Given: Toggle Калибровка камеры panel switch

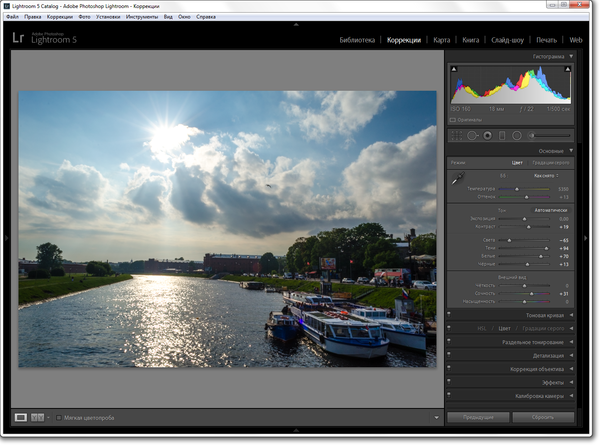Looking at the screenshot, I should pyautogui.click(x=449, y=396).
